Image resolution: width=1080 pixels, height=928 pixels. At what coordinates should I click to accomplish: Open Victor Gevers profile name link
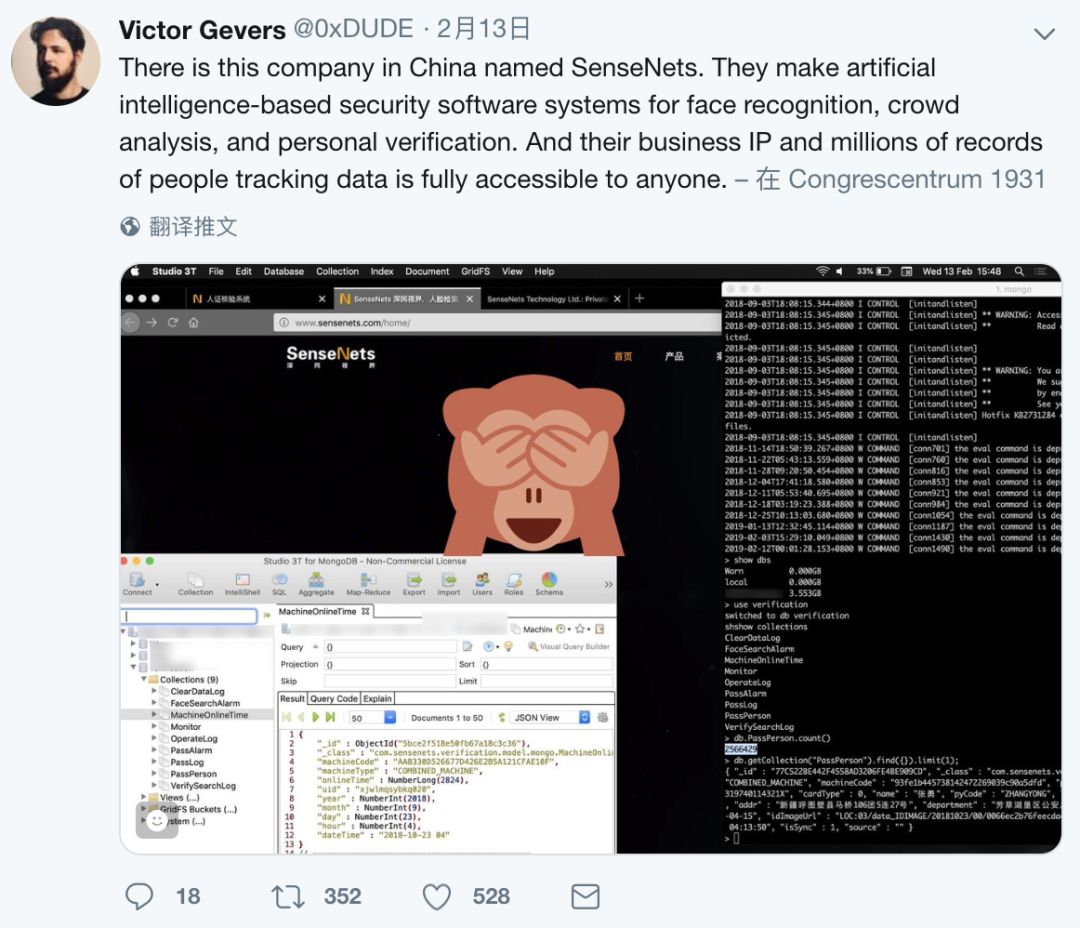coord(202,30)
